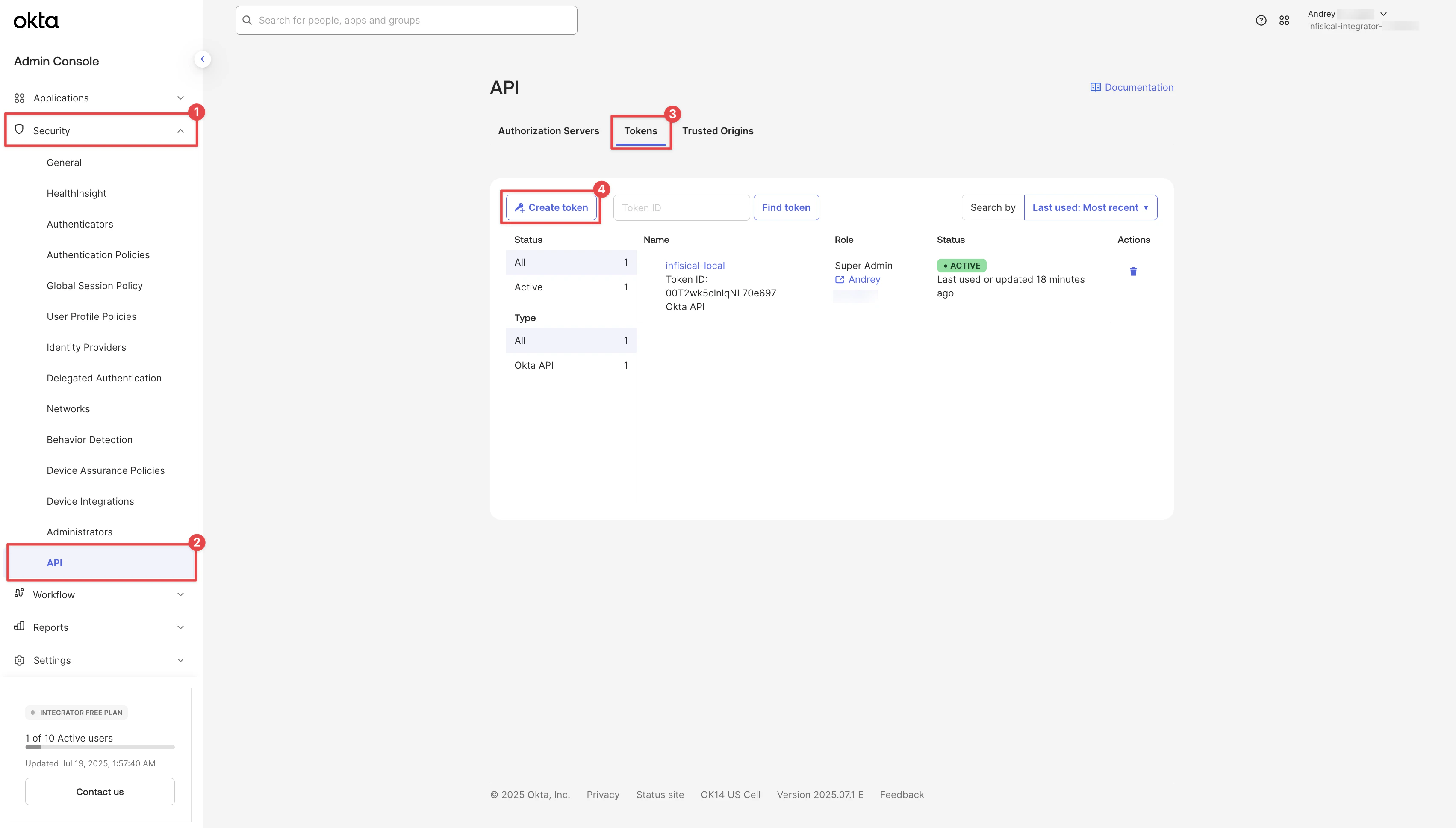Click 'Version 2025.07.1 E' footer text

click(820, 795)
